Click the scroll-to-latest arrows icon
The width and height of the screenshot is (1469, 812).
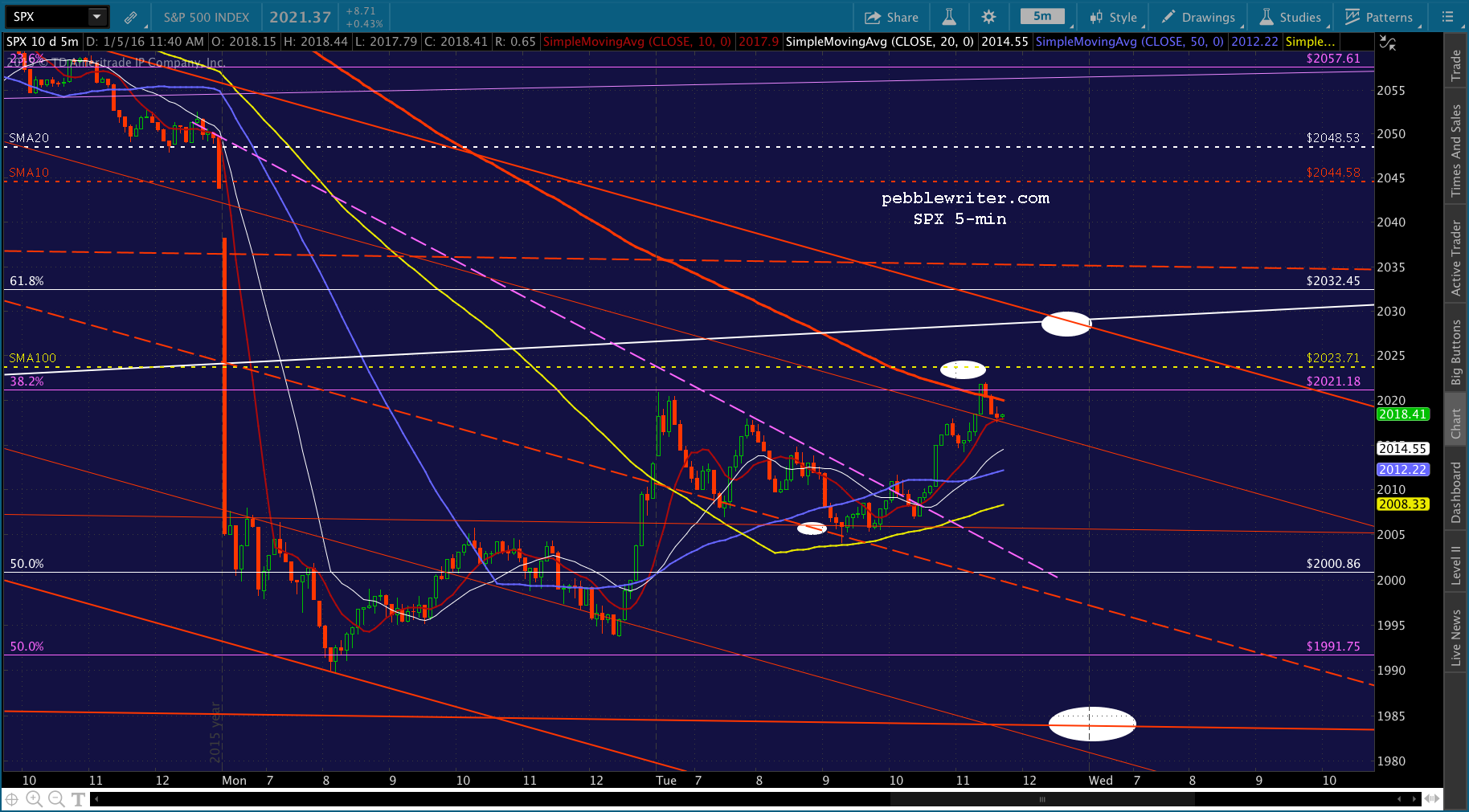pyautogui.click(x=1432, y=798)
